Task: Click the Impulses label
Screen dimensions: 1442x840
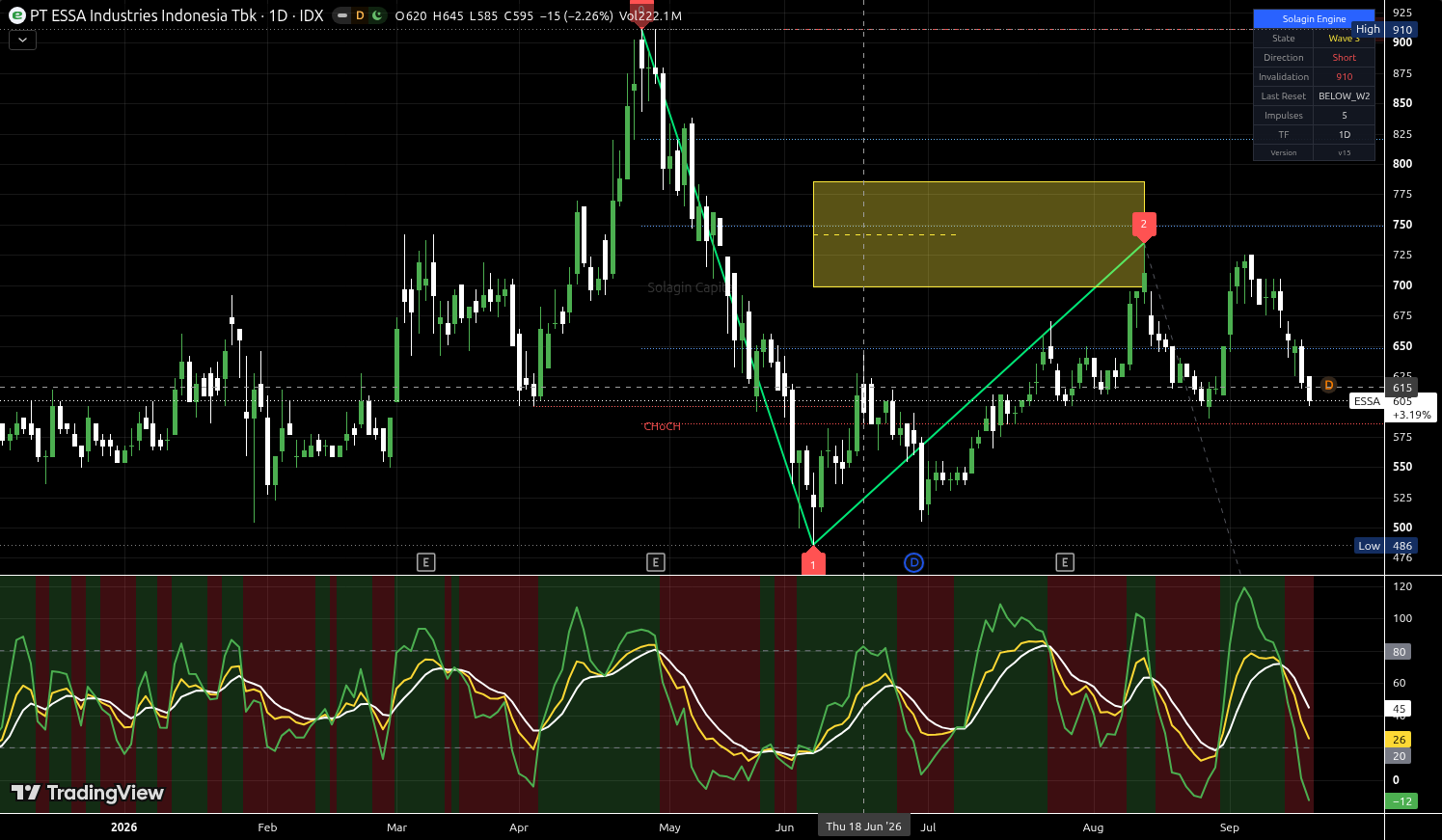Action: (1284, 116)
